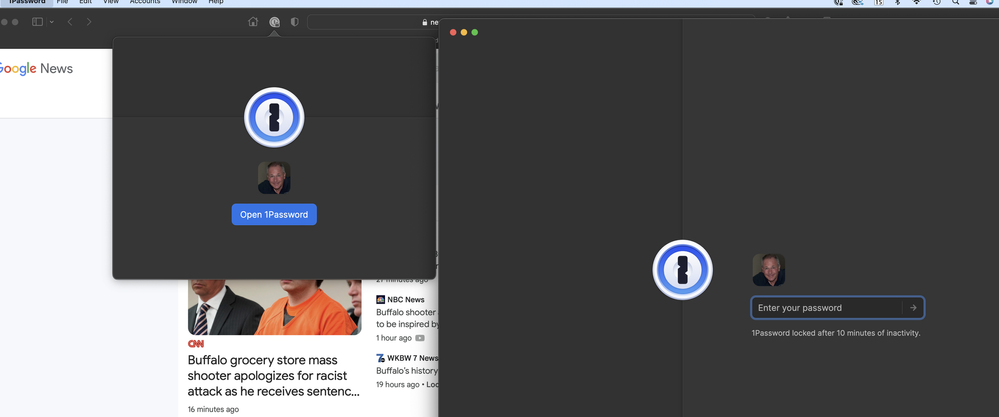The width and height of the screenshot is (999, 417).
Task: Expand the sidebar tab groups dropdown chevron
Action: 51,22
